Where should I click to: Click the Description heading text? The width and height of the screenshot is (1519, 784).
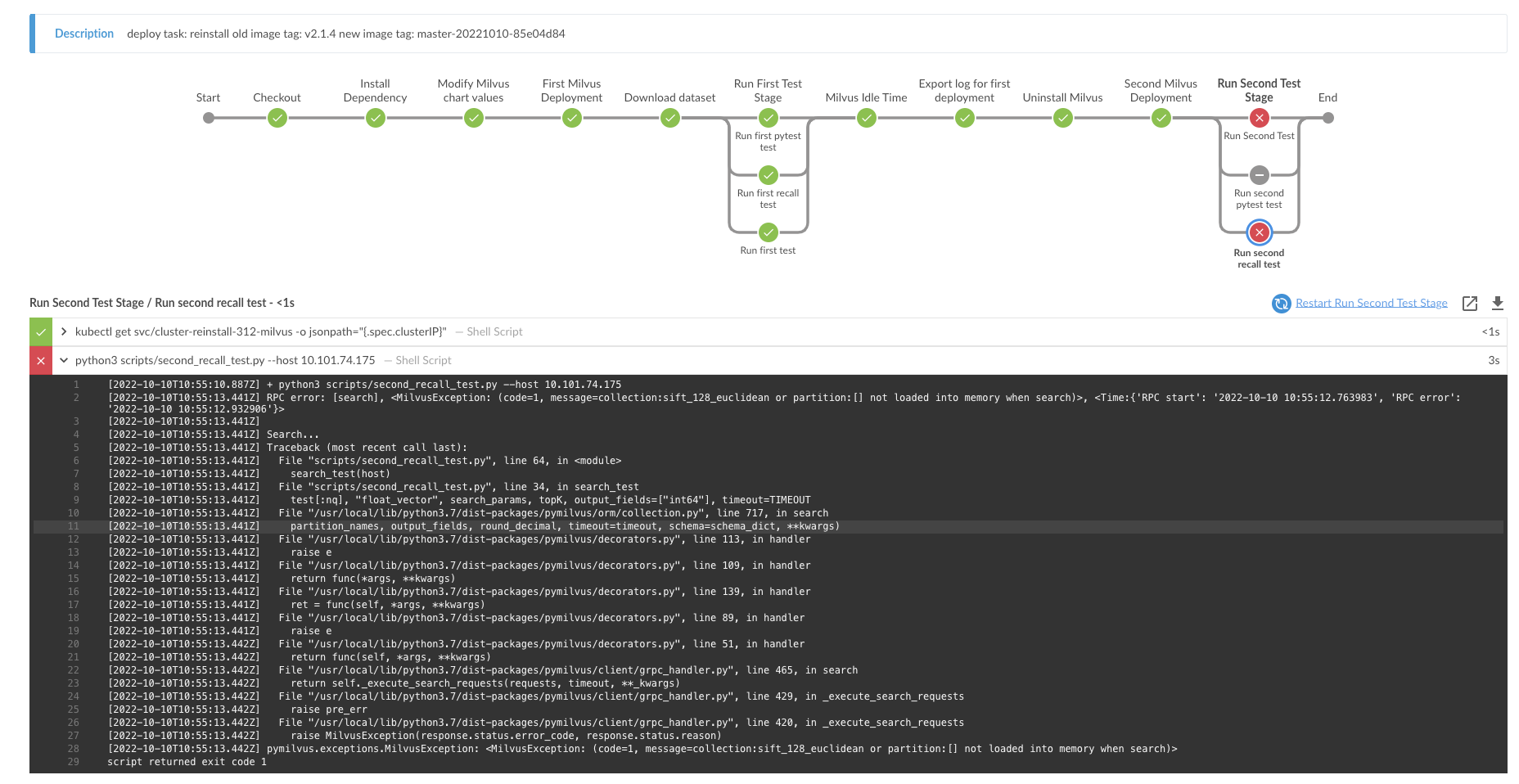coord(83,33)
